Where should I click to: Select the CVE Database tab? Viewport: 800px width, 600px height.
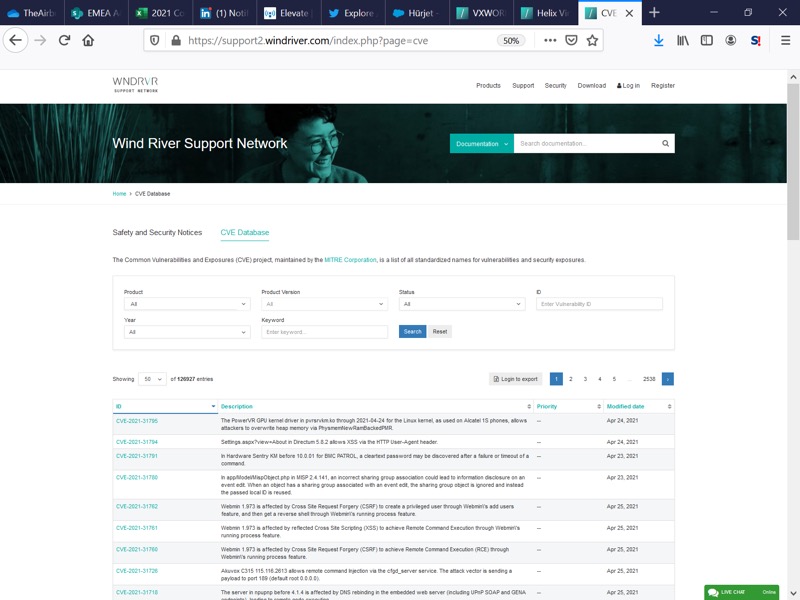245,232
